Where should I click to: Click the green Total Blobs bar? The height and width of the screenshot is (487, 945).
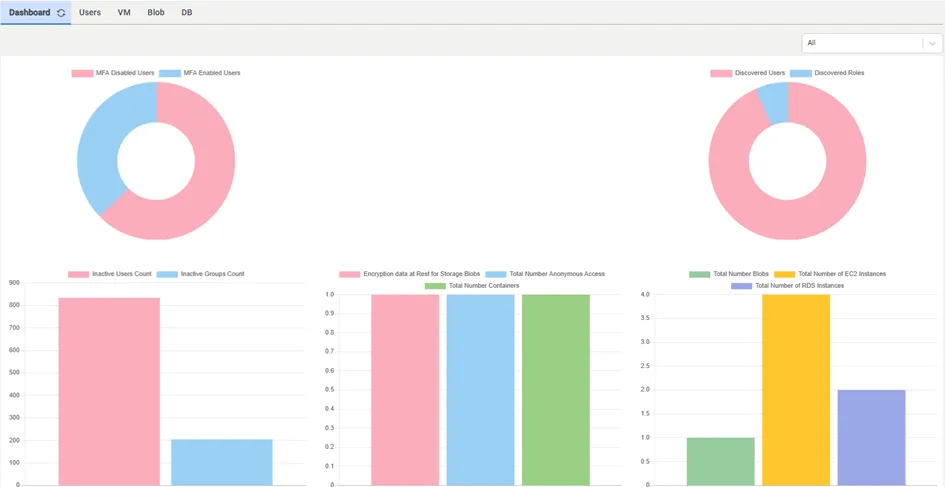(721, 462)
